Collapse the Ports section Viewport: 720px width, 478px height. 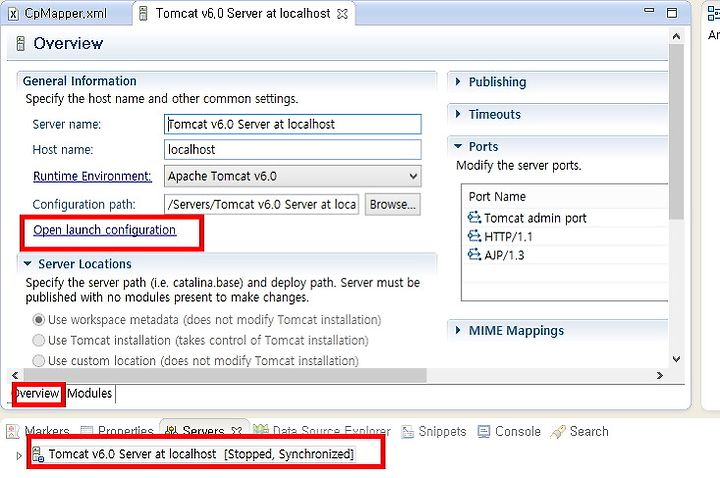point(458,146)
